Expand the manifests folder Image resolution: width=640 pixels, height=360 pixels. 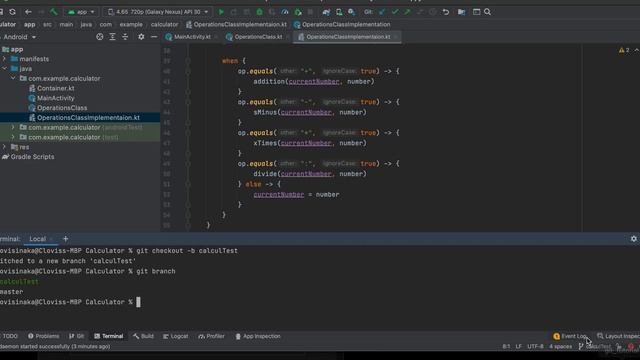click(x=4, y=59)
